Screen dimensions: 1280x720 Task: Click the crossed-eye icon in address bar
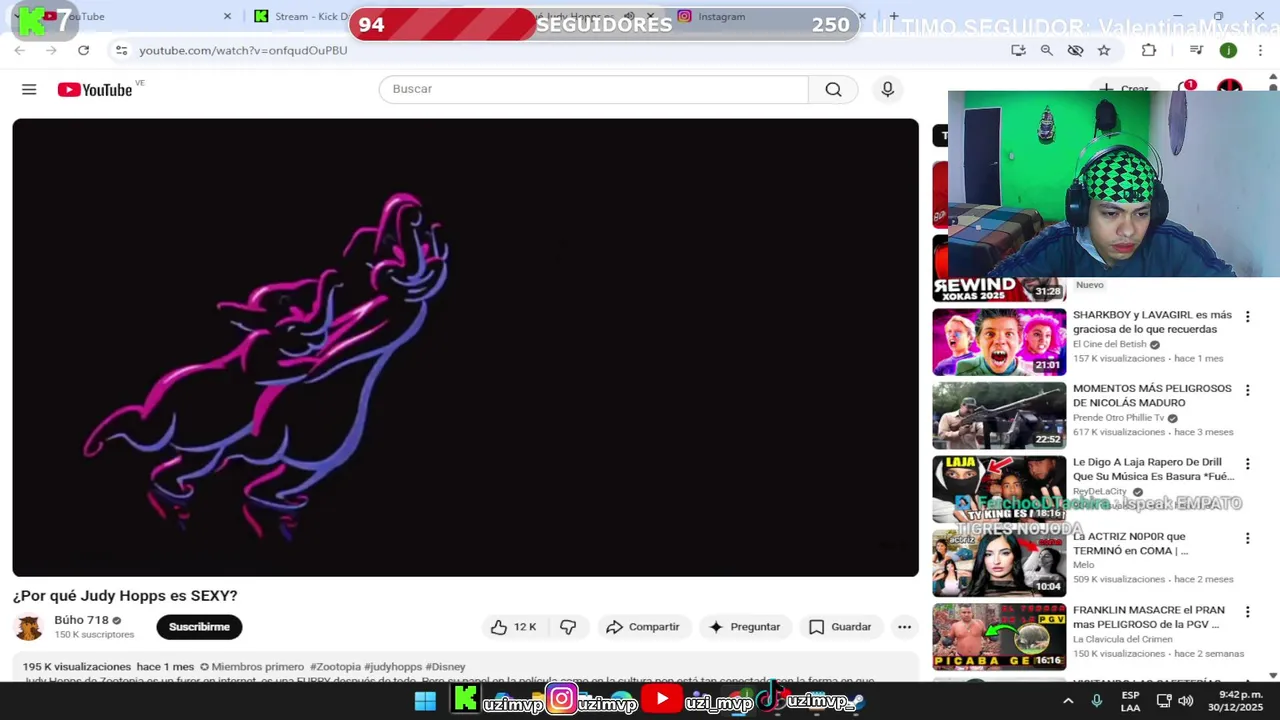point(1075,50)
